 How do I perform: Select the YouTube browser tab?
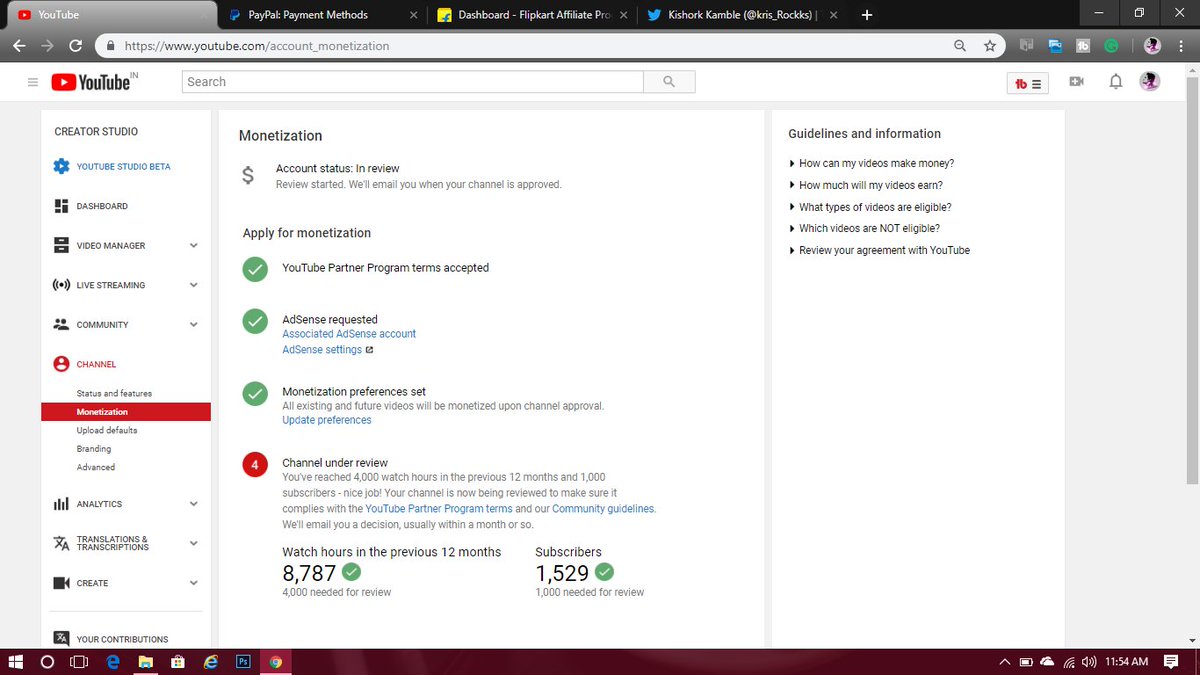[110, 15]
